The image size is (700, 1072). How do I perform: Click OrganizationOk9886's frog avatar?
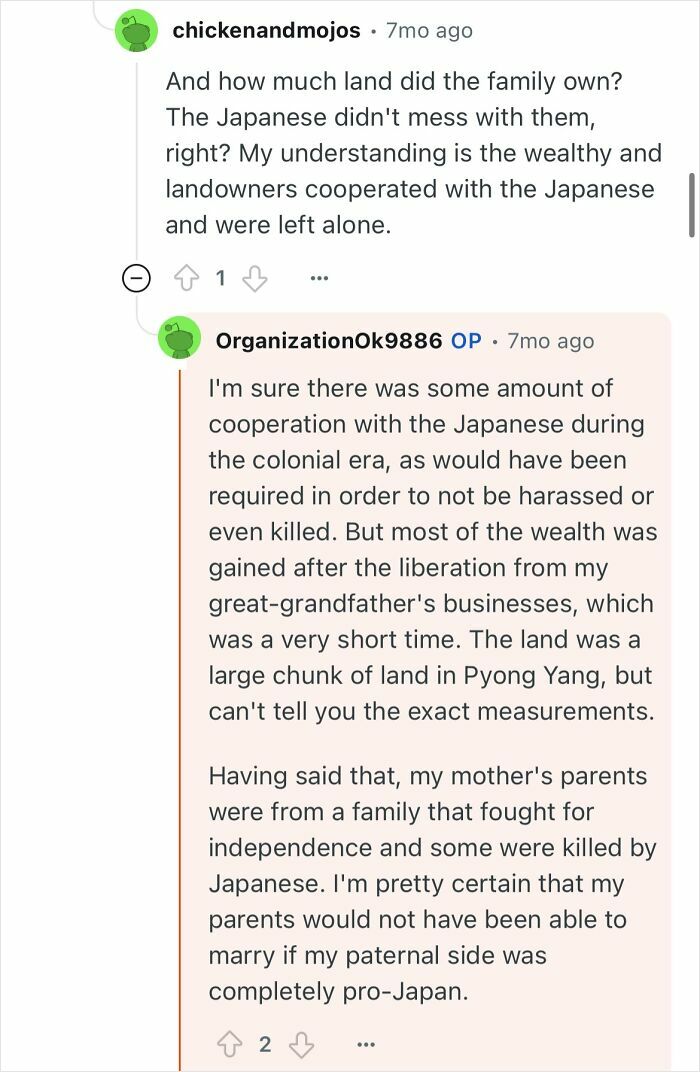pos(181,341)
